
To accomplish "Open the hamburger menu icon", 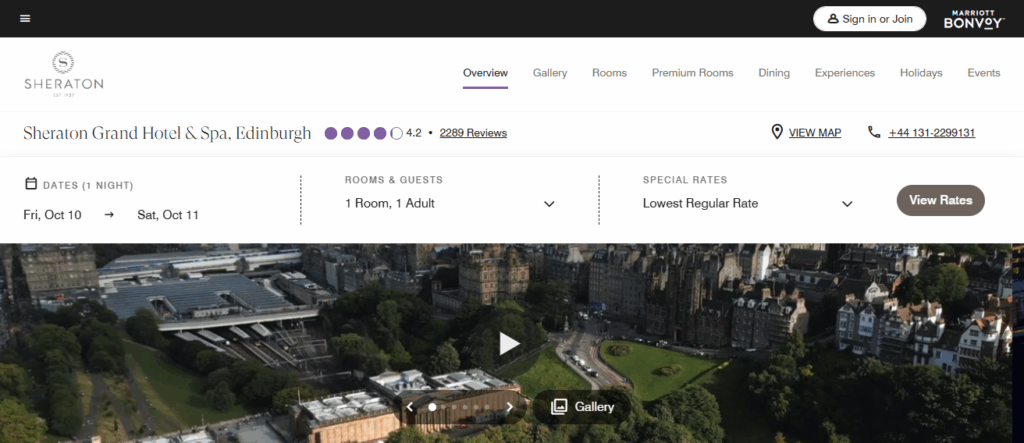I will 25,19.
